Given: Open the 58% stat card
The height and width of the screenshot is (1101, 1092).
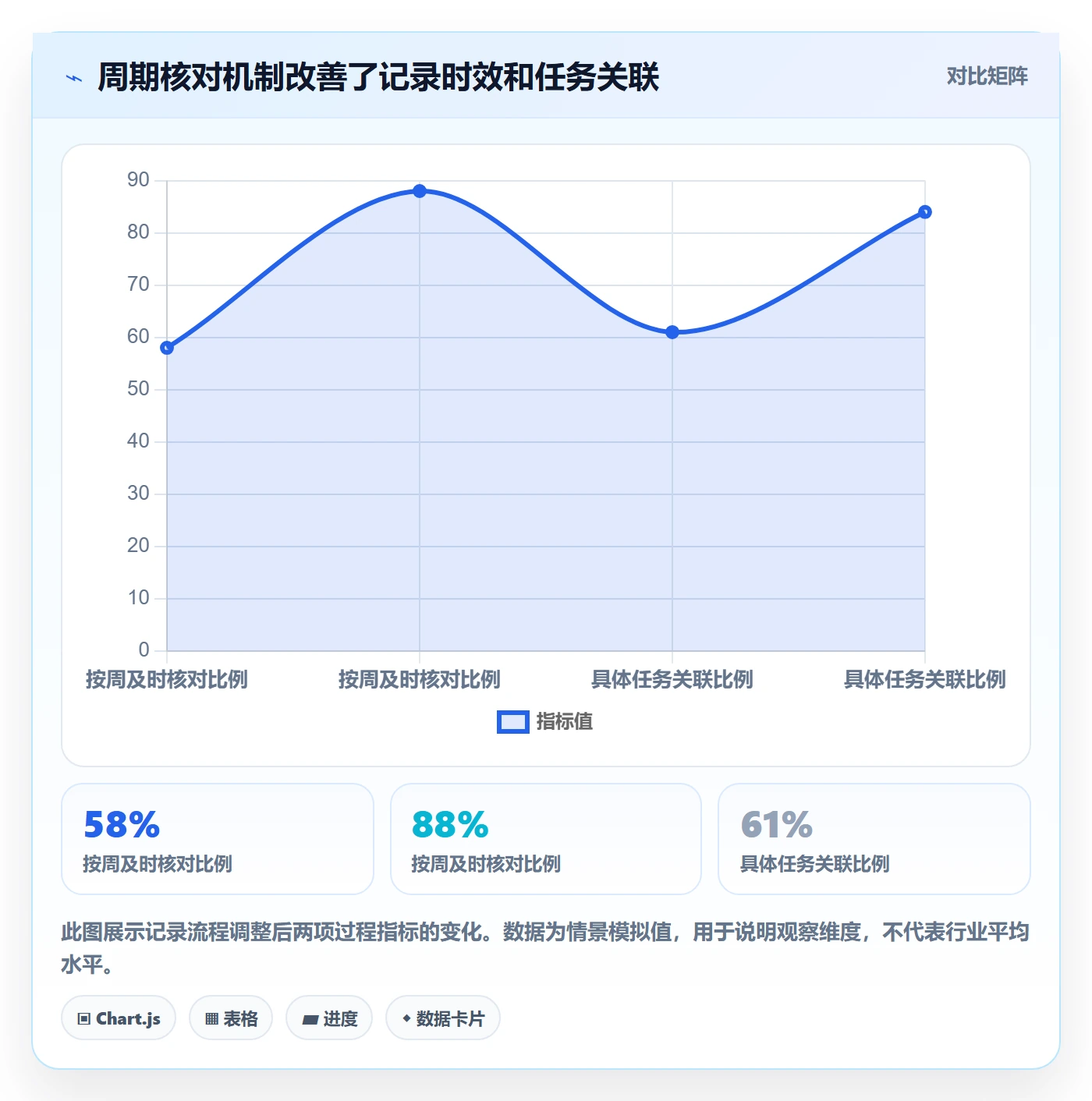Looking at the screenshot, I should click(218, 839).
